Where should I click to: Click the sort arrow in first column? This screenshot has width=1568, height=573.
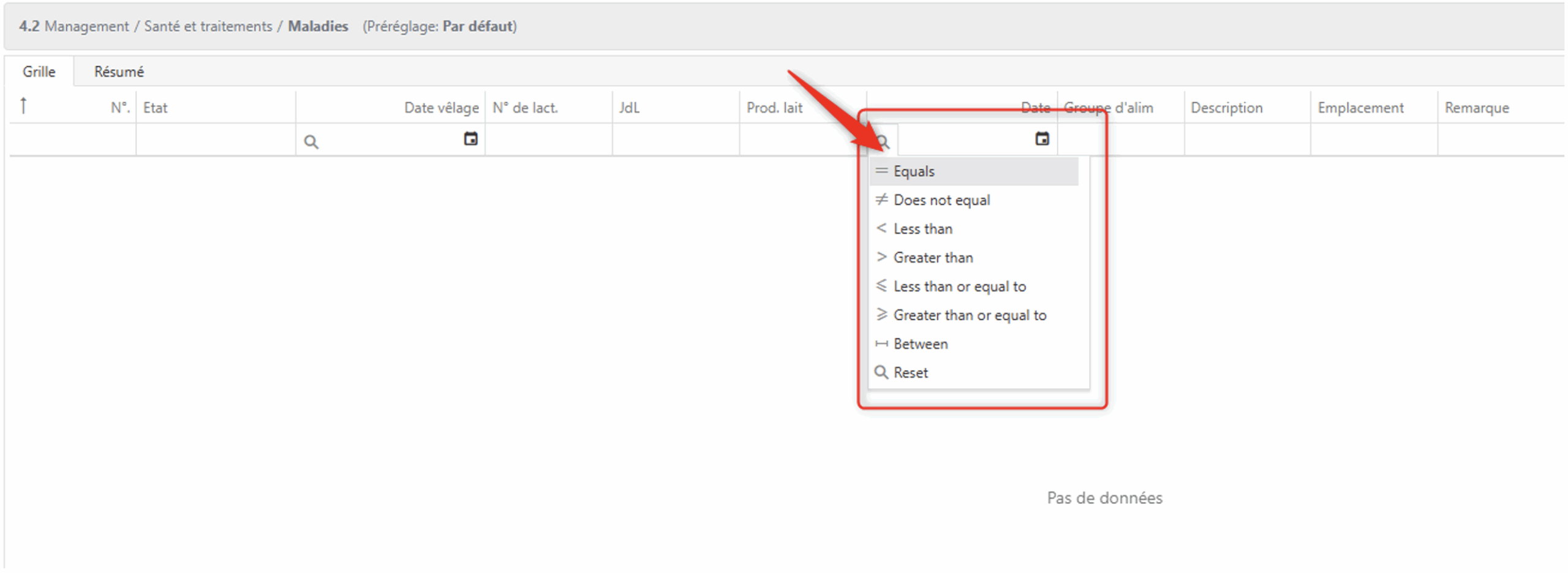pos(23,106)
